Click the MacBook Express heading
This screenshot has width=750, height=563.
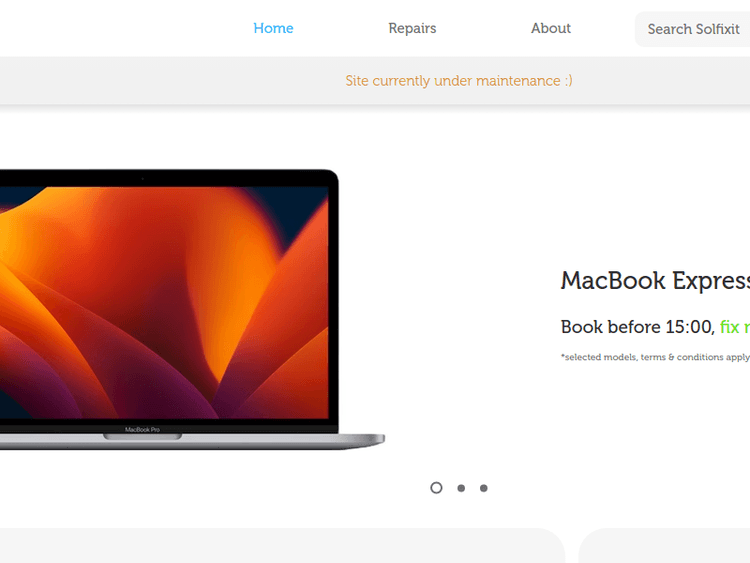click(x=655, y=280)
